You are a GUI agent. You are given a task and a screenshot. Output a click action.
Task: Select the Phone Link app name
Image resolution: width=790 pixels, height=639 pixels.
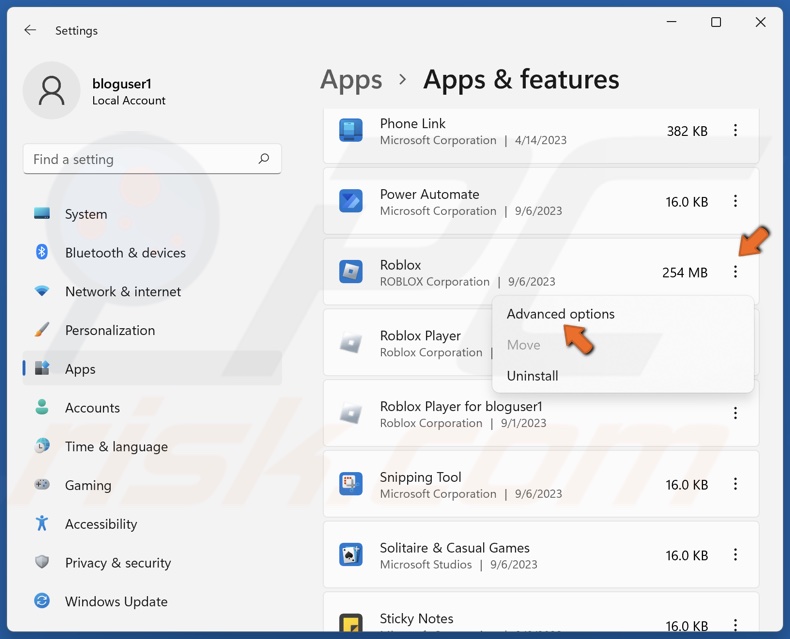412,123
